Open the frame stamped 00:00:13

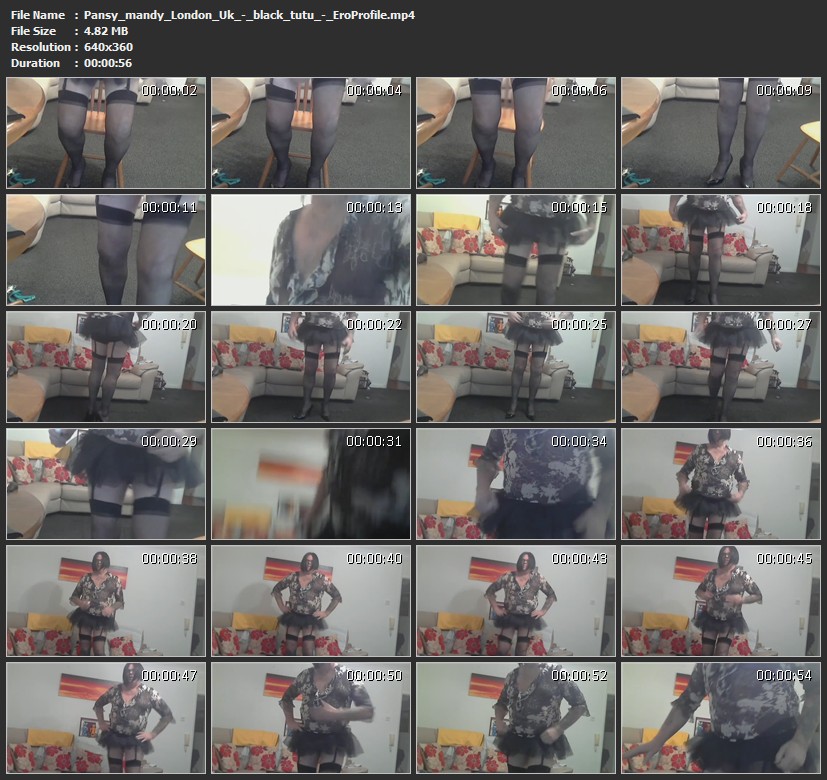pyautogui.click(x=311, y=250)
